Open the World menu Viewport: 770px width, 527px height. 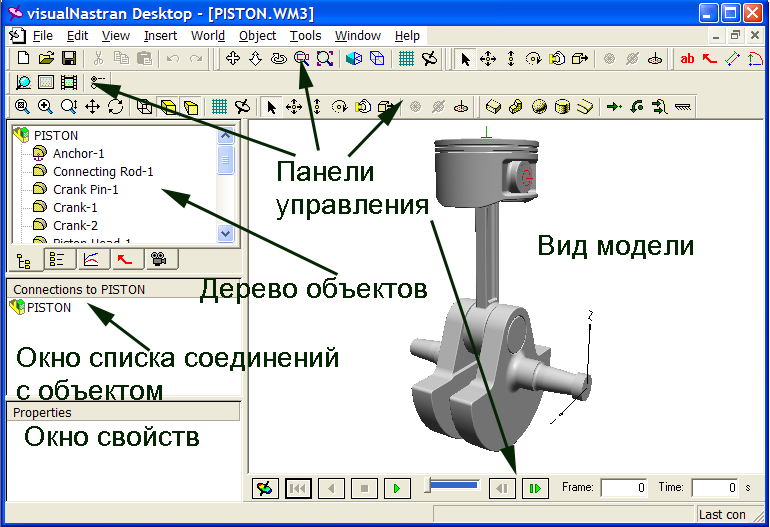[x=208, y=36]
